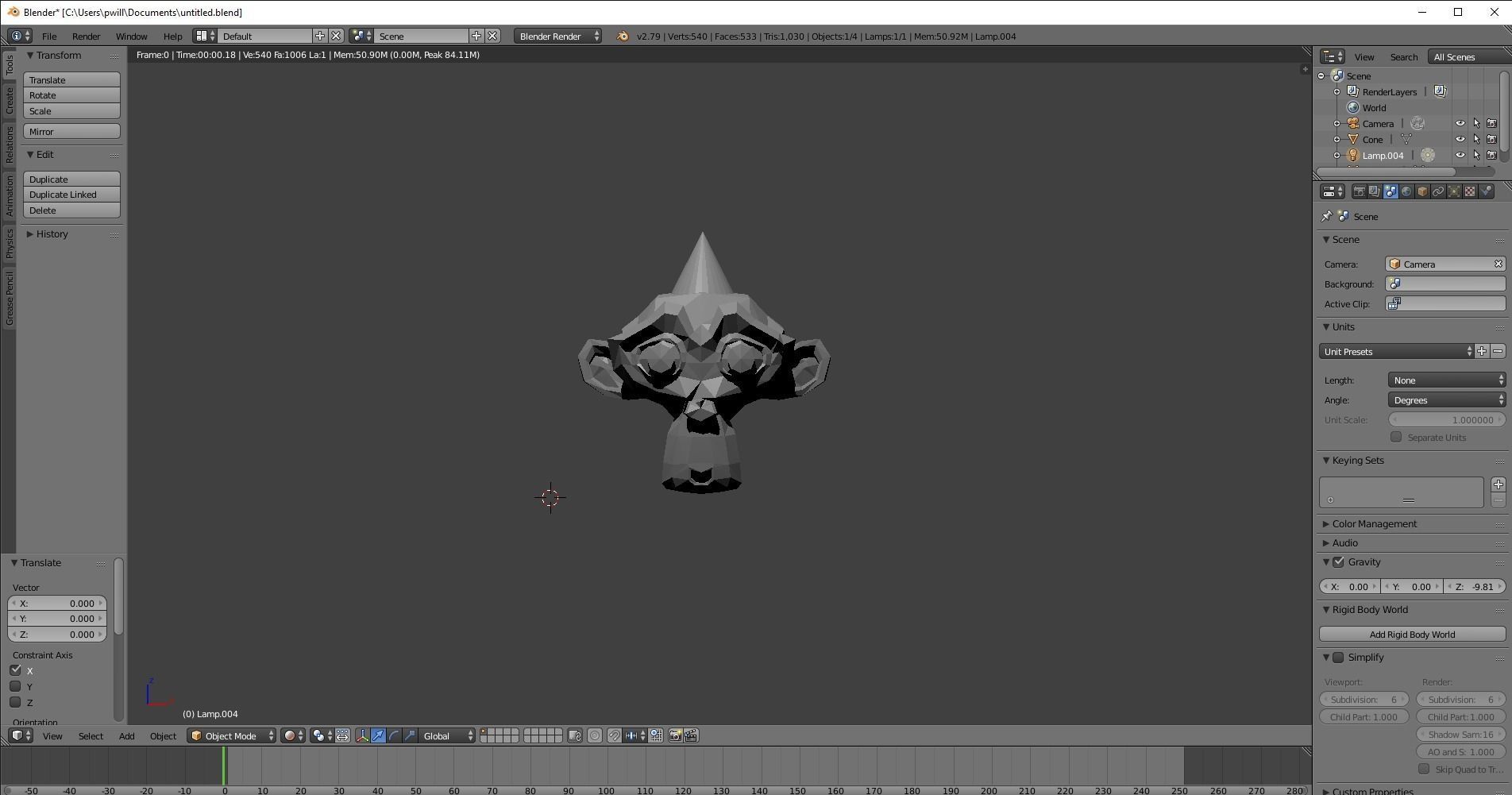Open the Lamp data properties tab icon

1454,191
